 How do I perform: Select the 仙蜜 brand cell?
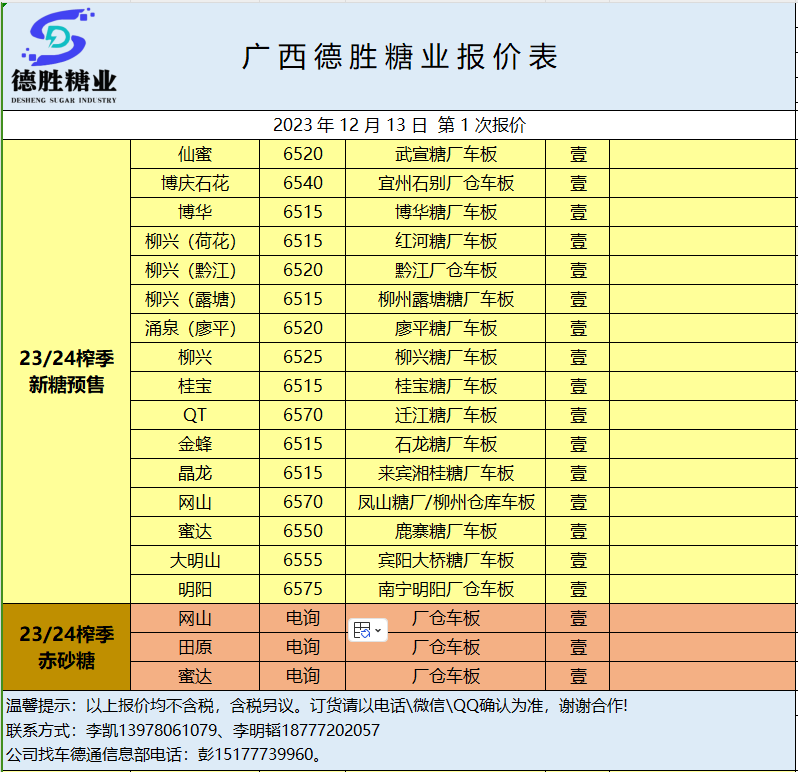click(195, 154)
